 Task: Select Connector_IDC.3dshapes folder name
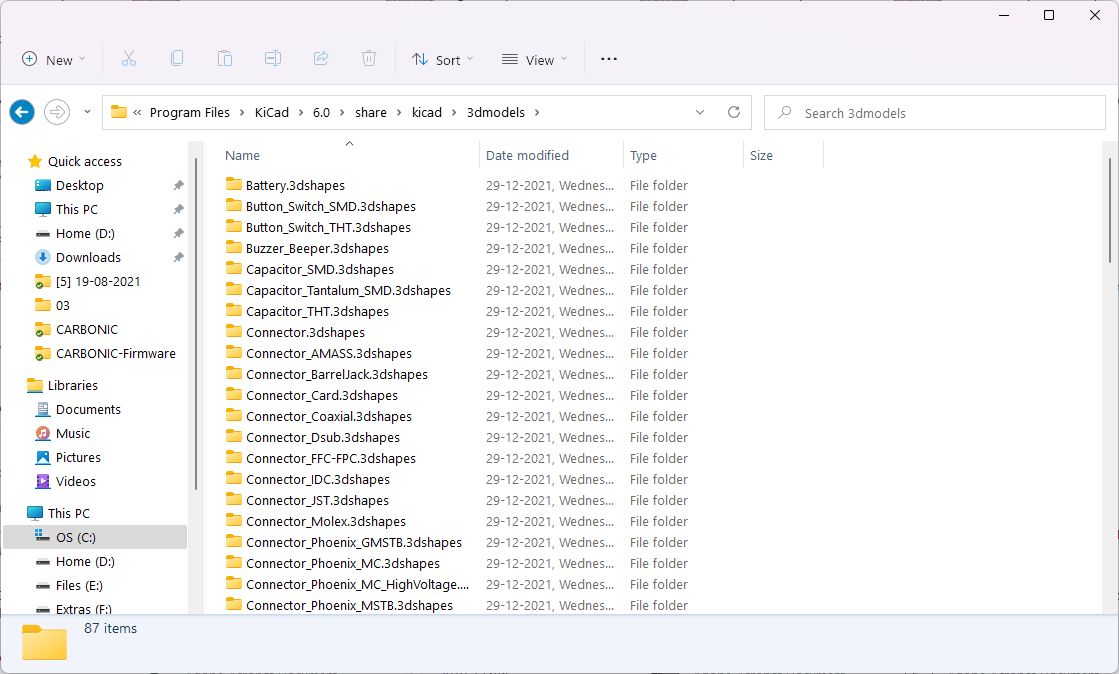(318, 479)
